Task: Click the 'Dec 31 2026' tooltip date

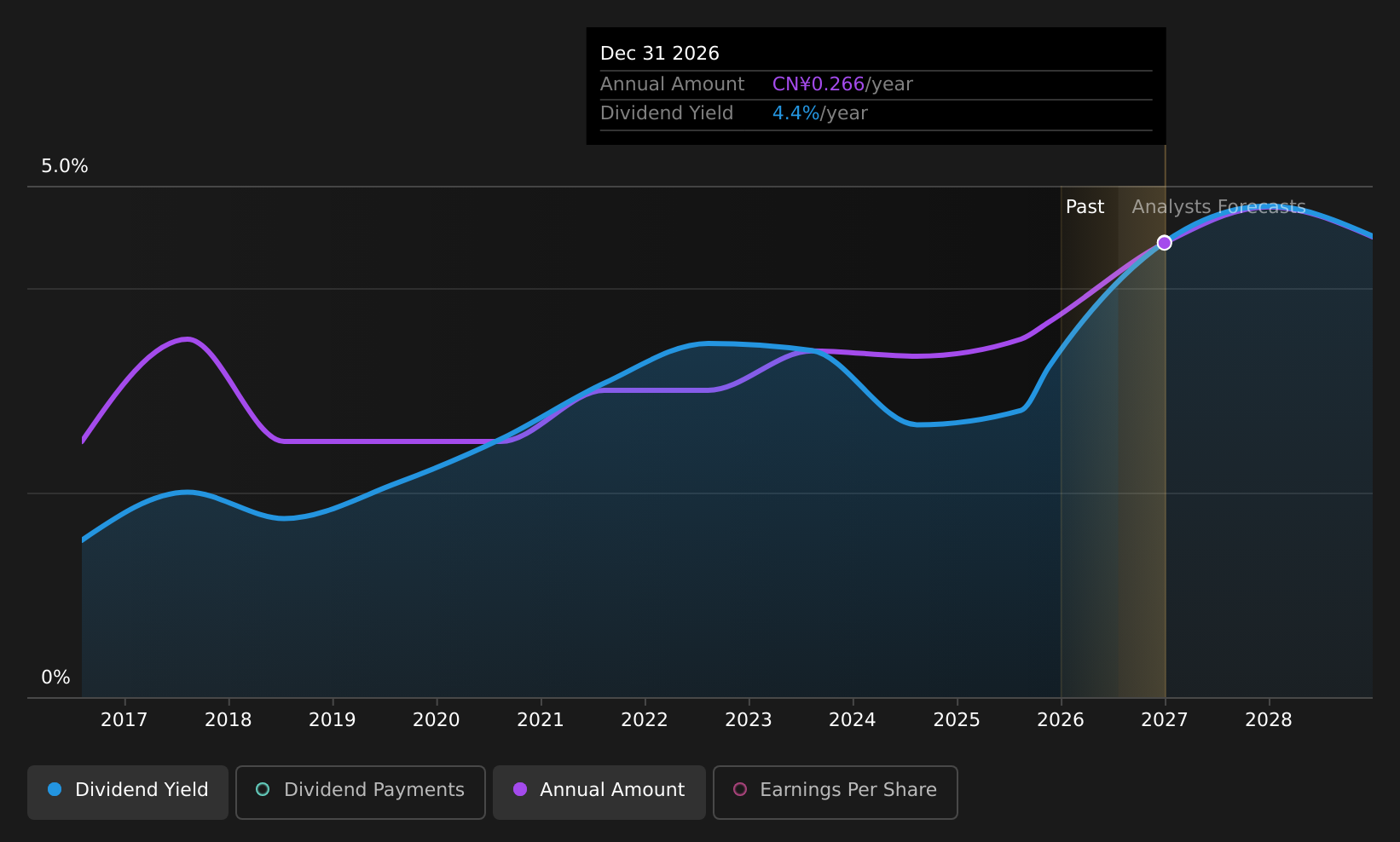Action: (x=660, y=54)
